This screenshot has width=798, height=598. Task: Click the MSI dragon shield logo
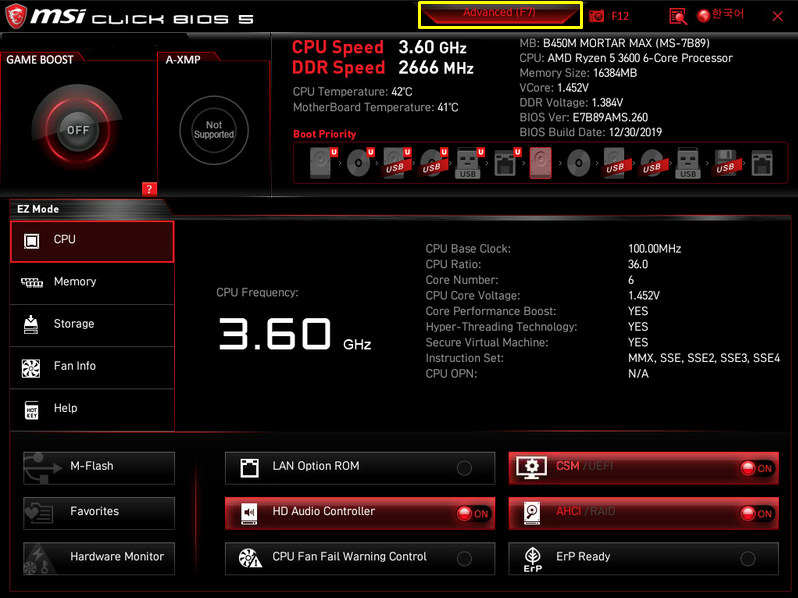[16, 16]
